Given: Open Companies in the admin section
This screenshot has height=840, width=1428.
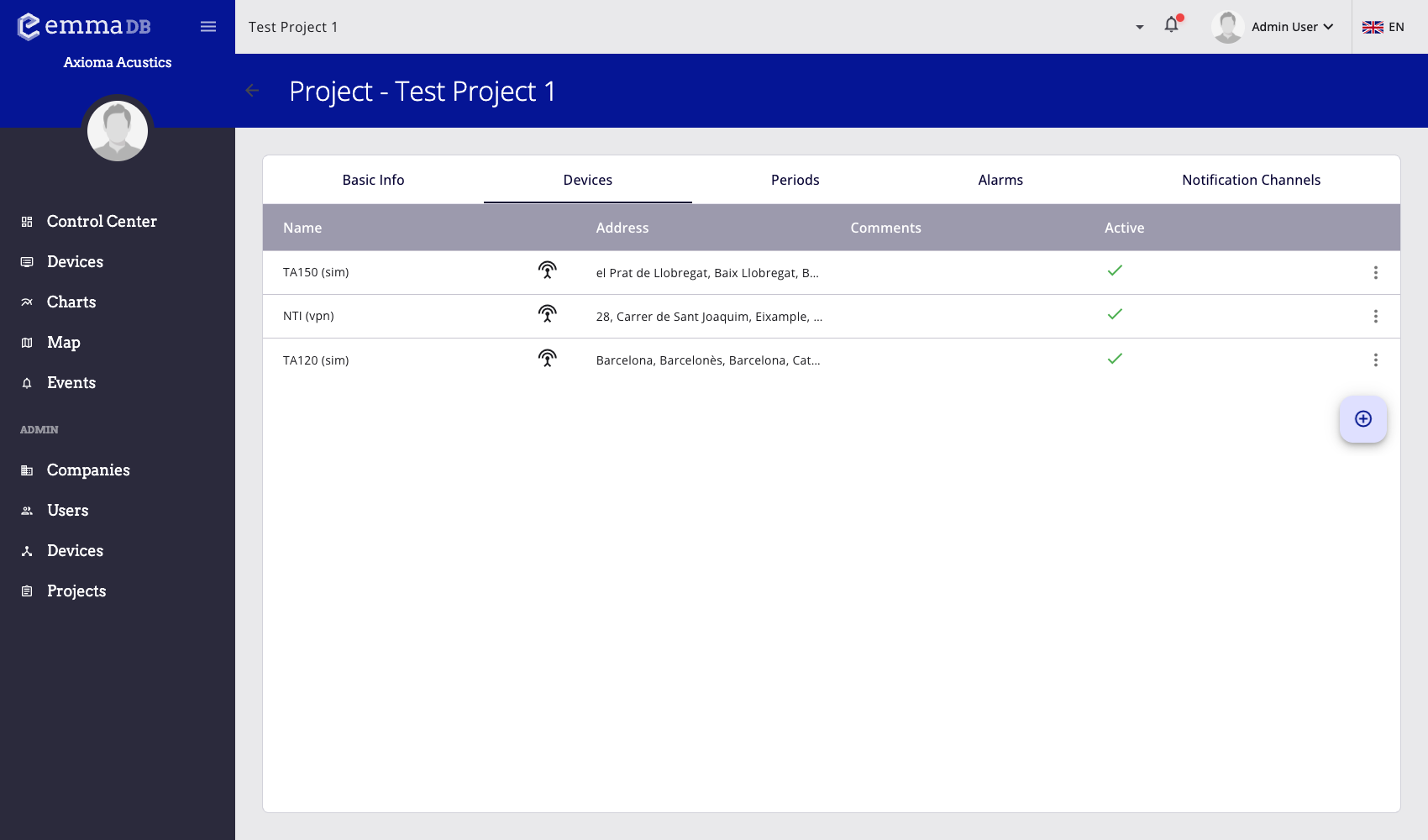Looking at the screenshot, I should [88, 470].
